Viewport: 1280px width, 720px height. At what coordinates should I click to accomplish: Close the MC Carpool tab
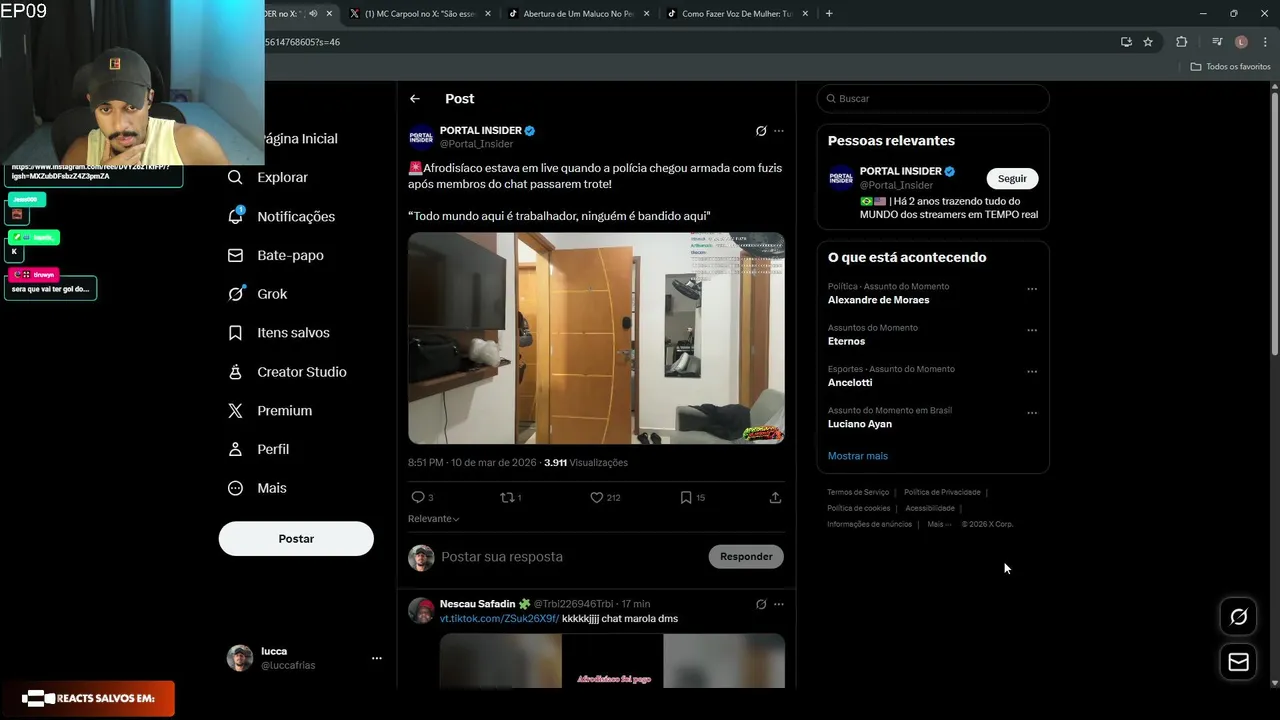(x=488, y=14)
